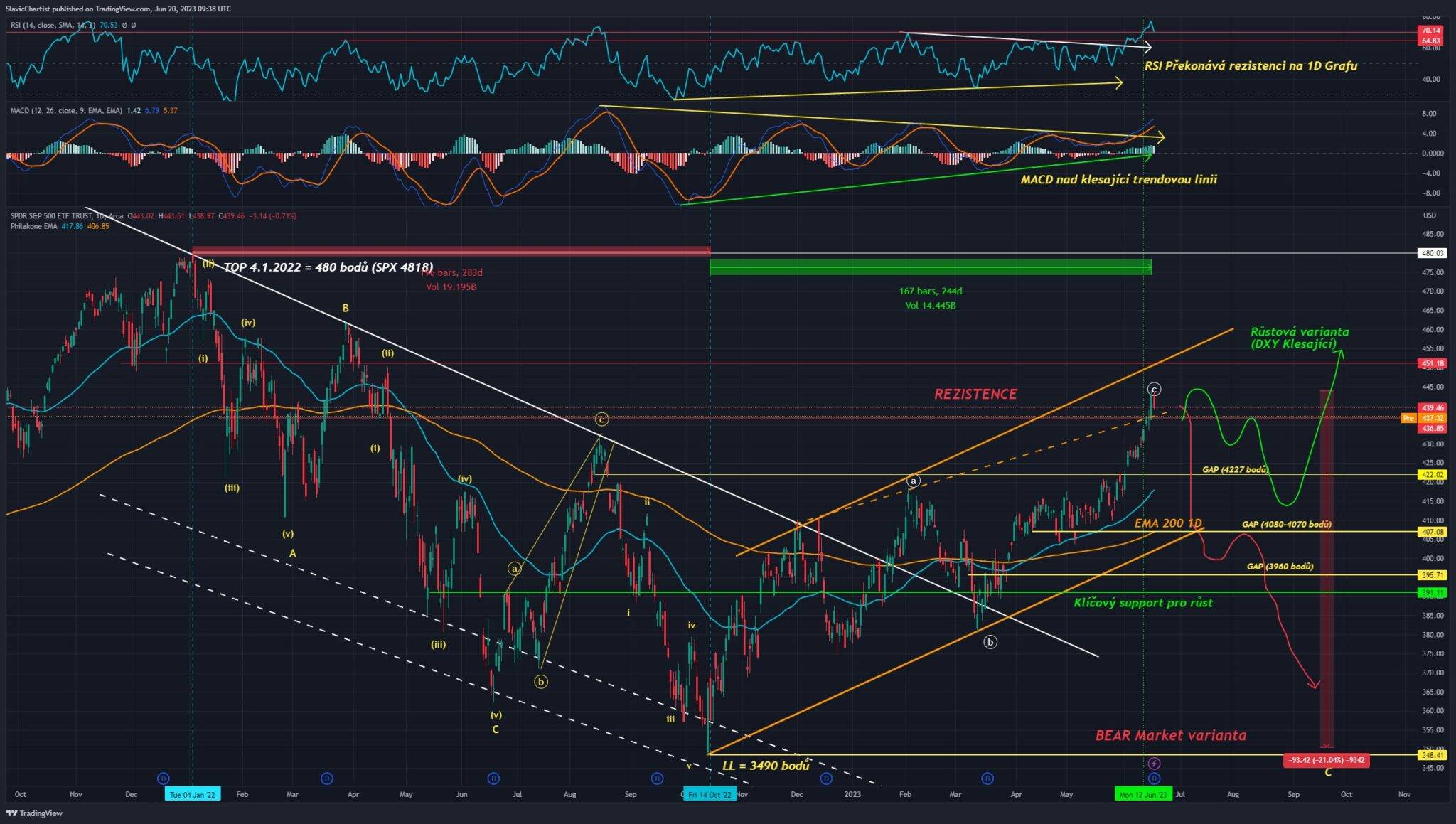Image resolution: width=1456 pixels, height=824 pixels.
Task: Click the 422.02 yellow price label
Action: pyautogui.click(x=1432, y=475)
